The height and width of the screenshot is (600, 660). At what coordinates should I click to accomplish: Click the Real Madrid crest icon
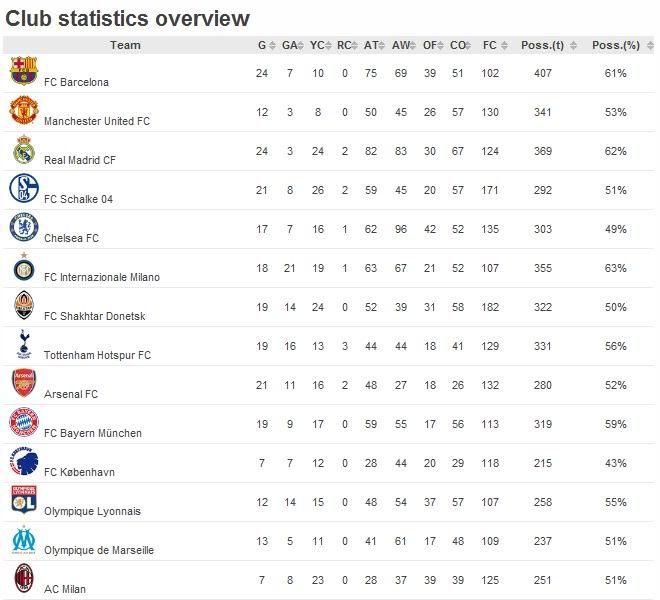point(23,149)
